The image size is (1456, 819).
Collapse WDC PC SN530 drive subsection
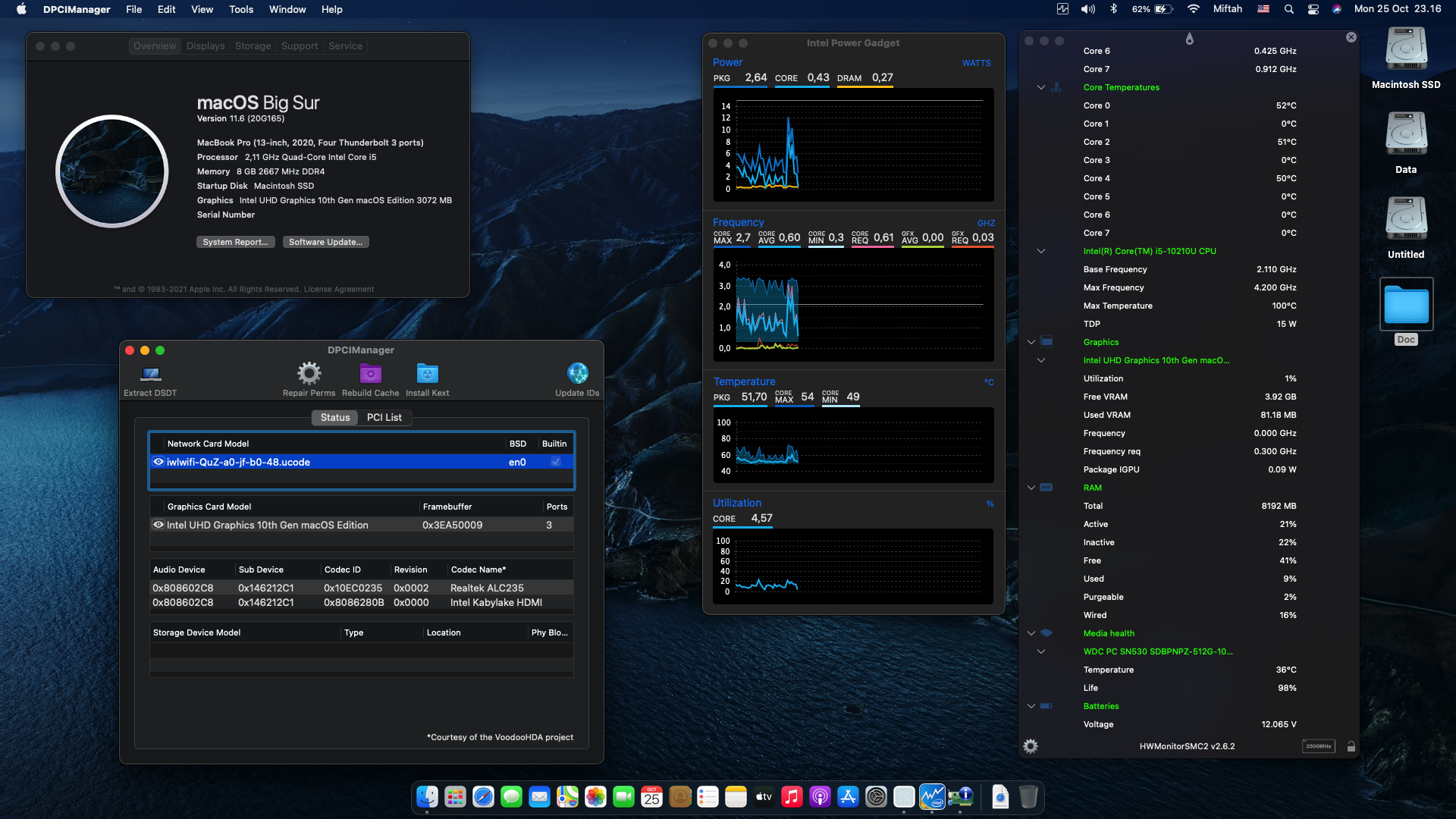pos(1040,651)
